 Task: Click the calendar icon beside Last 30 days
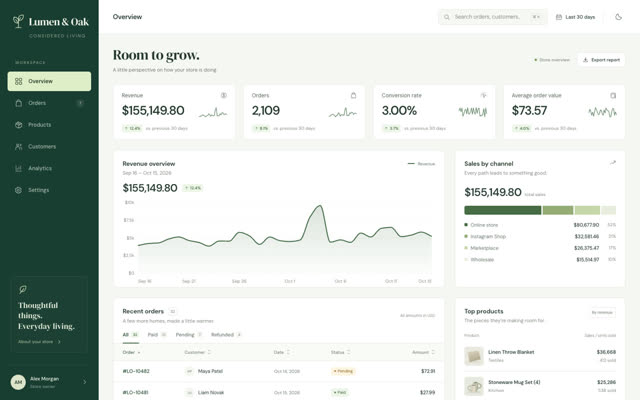pos(559,17)
